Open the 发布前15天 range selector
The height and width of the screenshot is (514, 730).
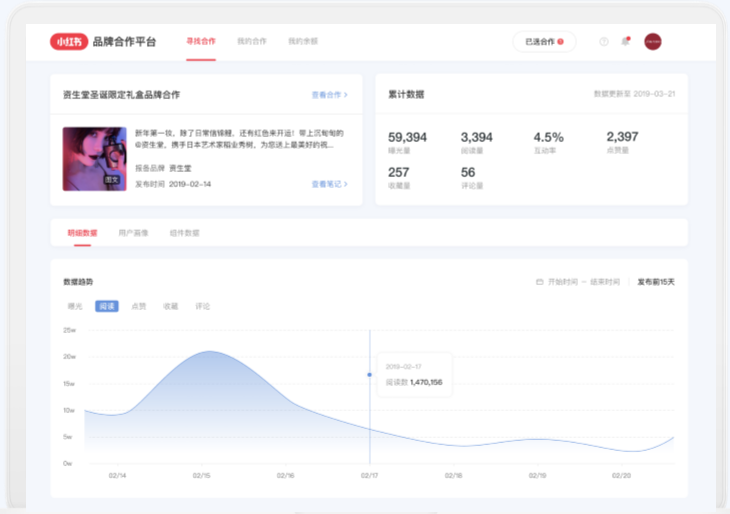[656, 282]
